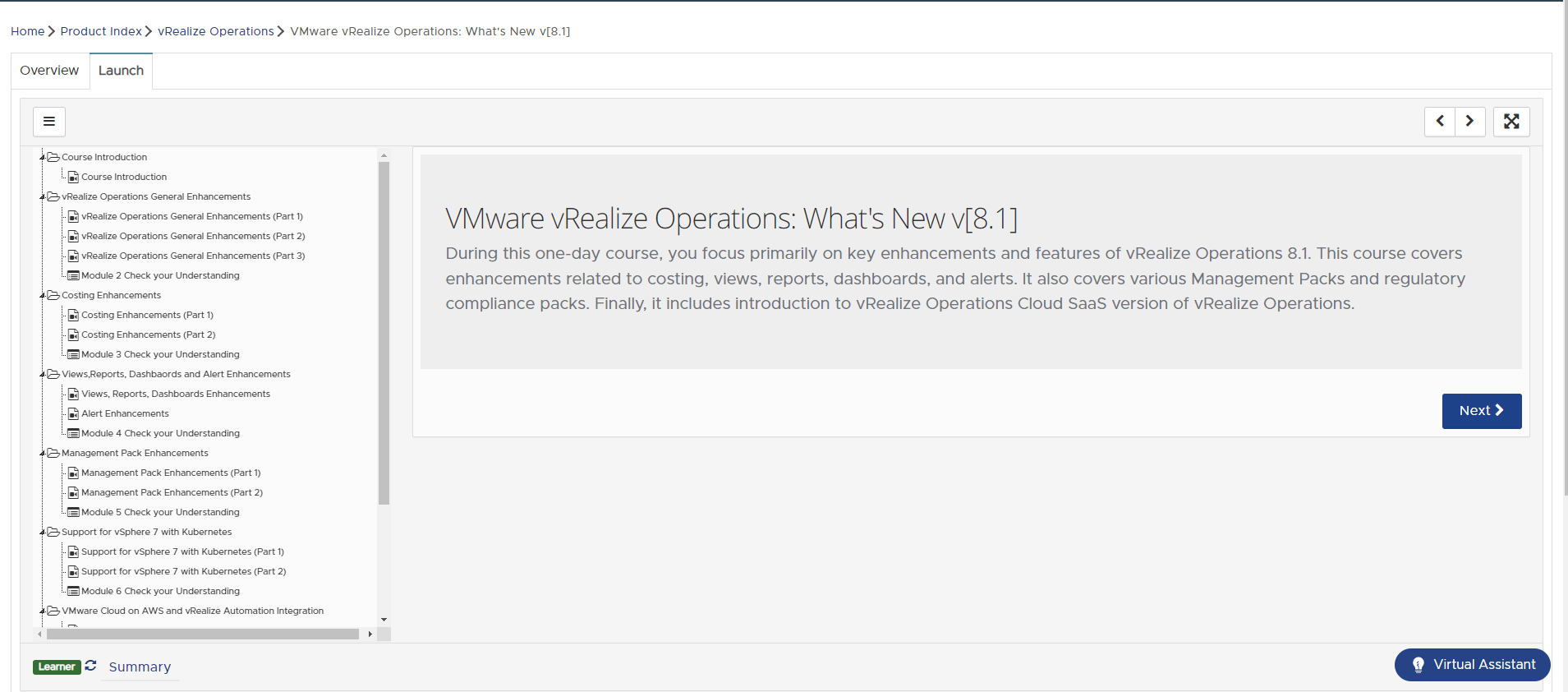This screenshot has width=1568, height=692.
Task: Click folder icon of Management Pack Enhancements
Action: point(53,453)
